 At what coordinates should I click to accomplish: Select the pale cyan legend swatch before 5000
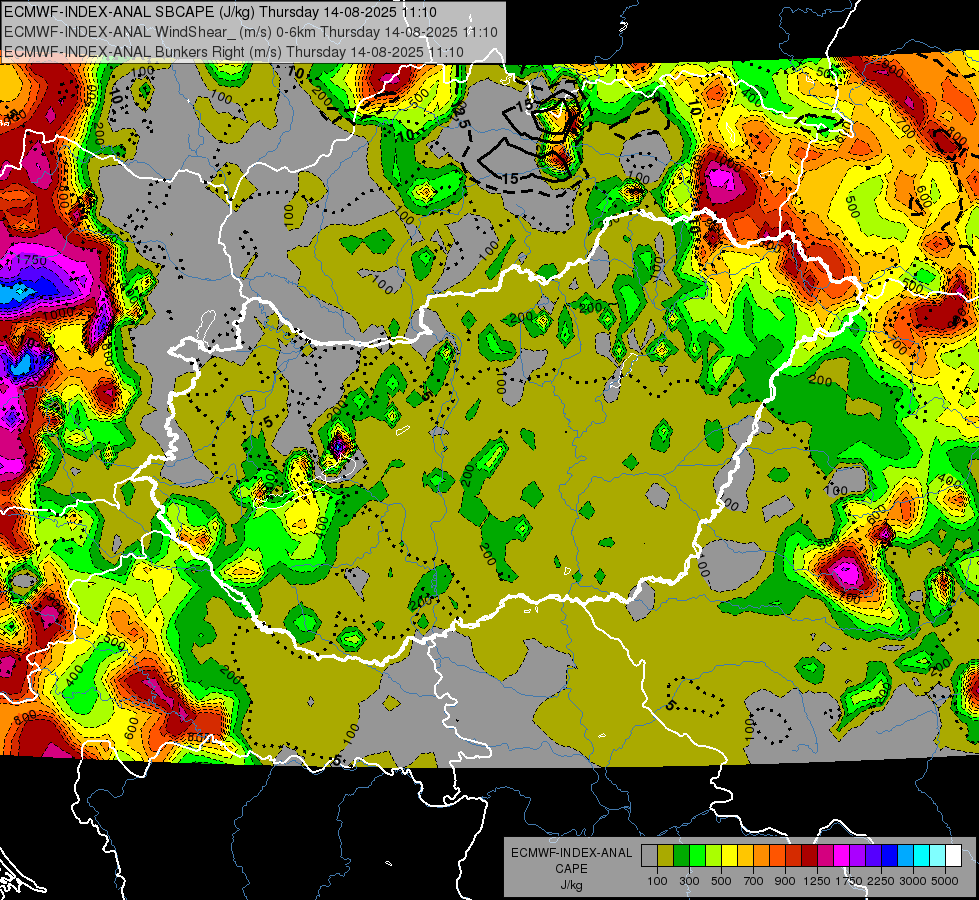(x=937, y=856)
